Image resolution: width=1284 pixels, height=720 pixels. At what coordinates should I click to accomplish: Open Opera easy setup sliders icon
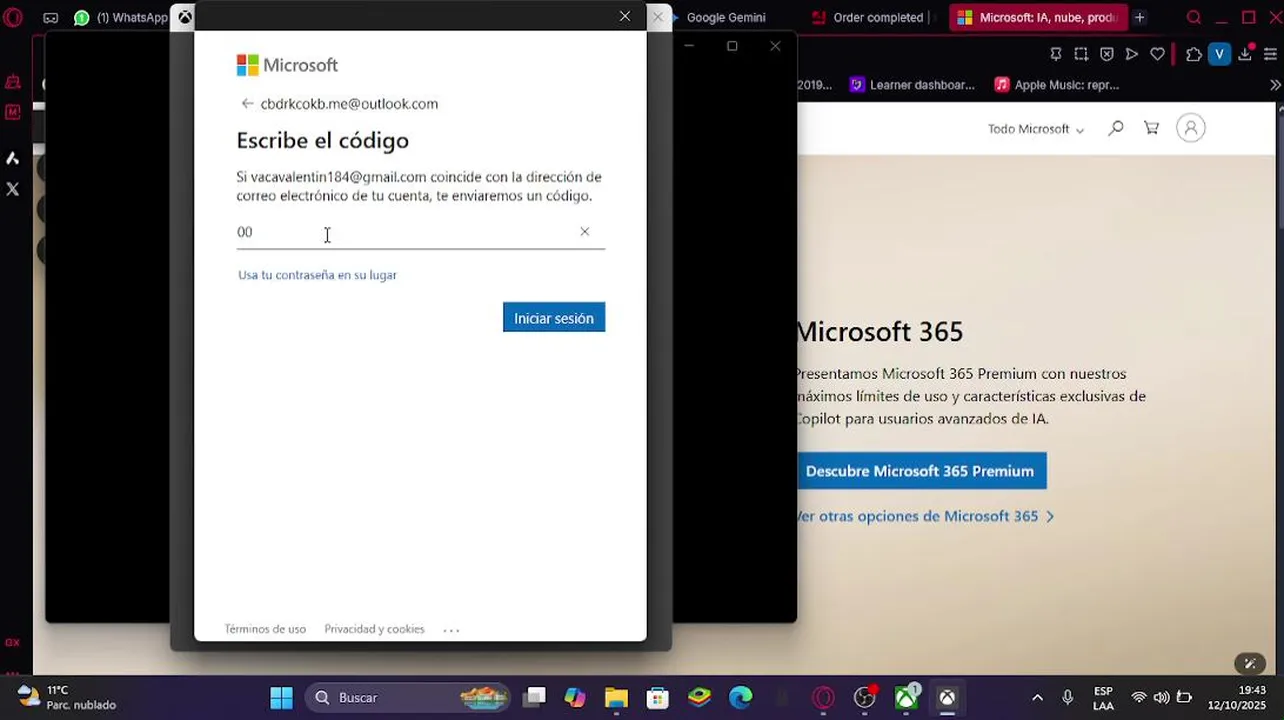1272,54
